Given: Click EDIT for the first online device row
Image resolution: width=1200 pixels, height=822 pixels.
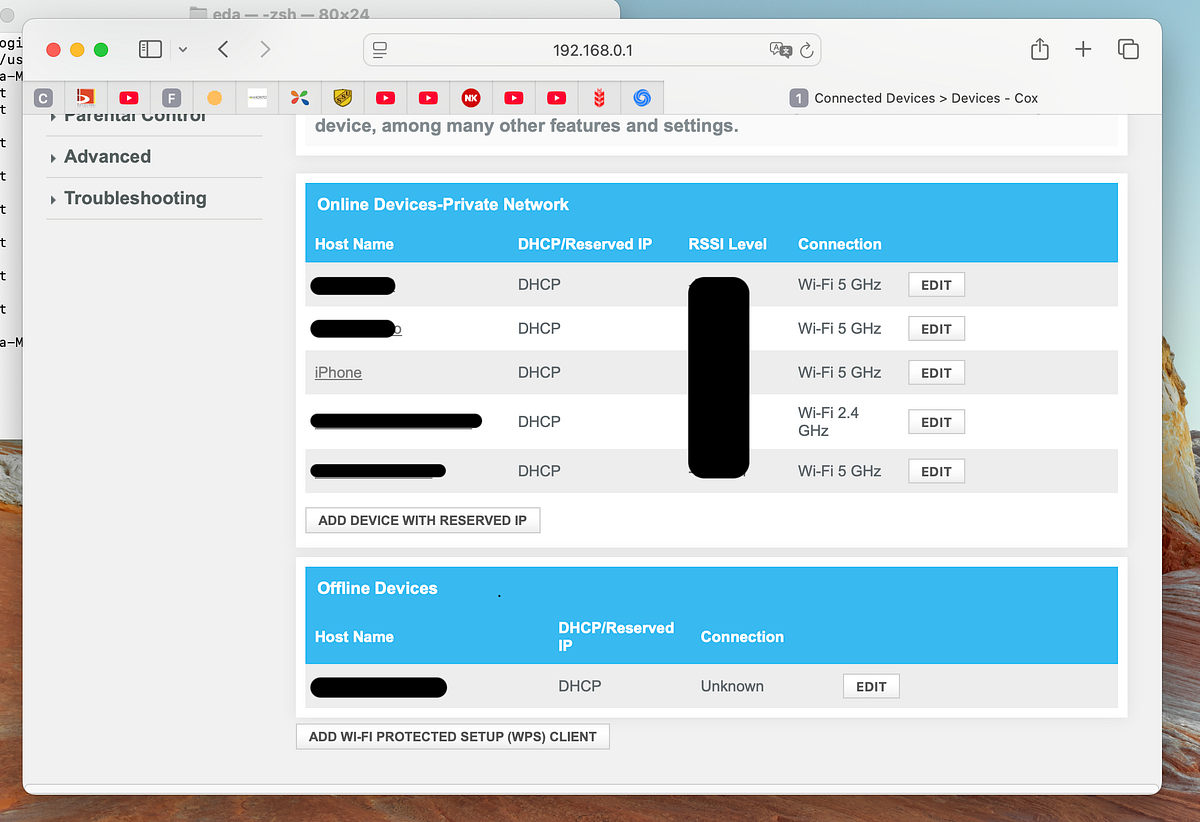Looking at the screenshot, I should tap(936, 285).
